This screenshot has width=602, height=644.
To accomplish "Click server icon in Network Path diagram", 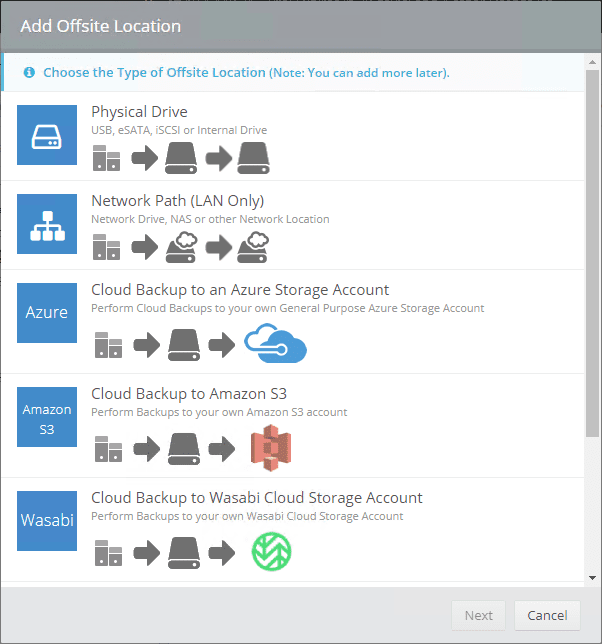I will (x=106, y=247).
